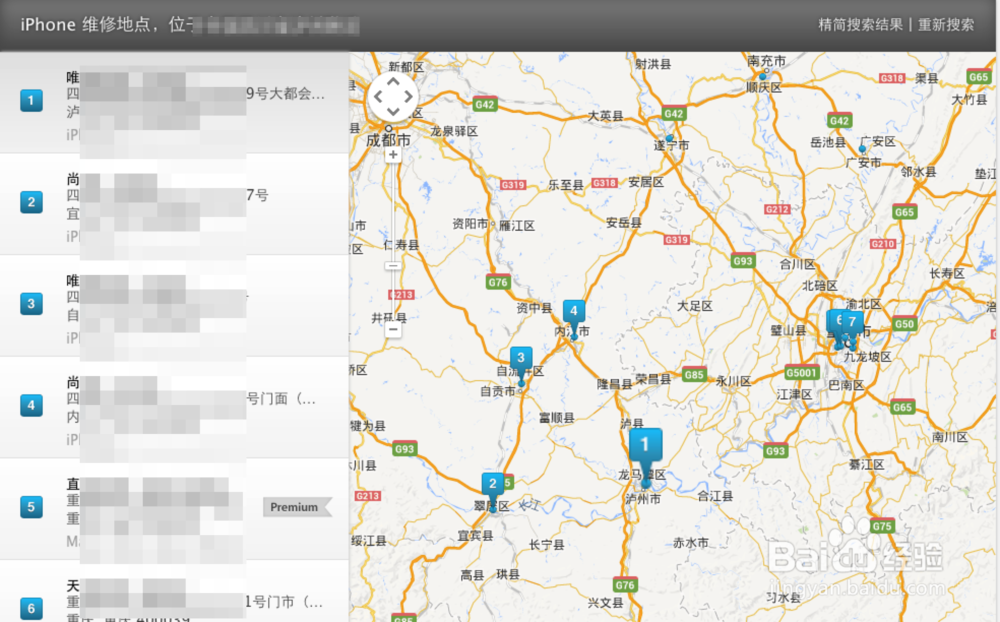Click the 大足区 label on the map
This screenshot has width=1000, height=622.
click(x=695, y=306)
